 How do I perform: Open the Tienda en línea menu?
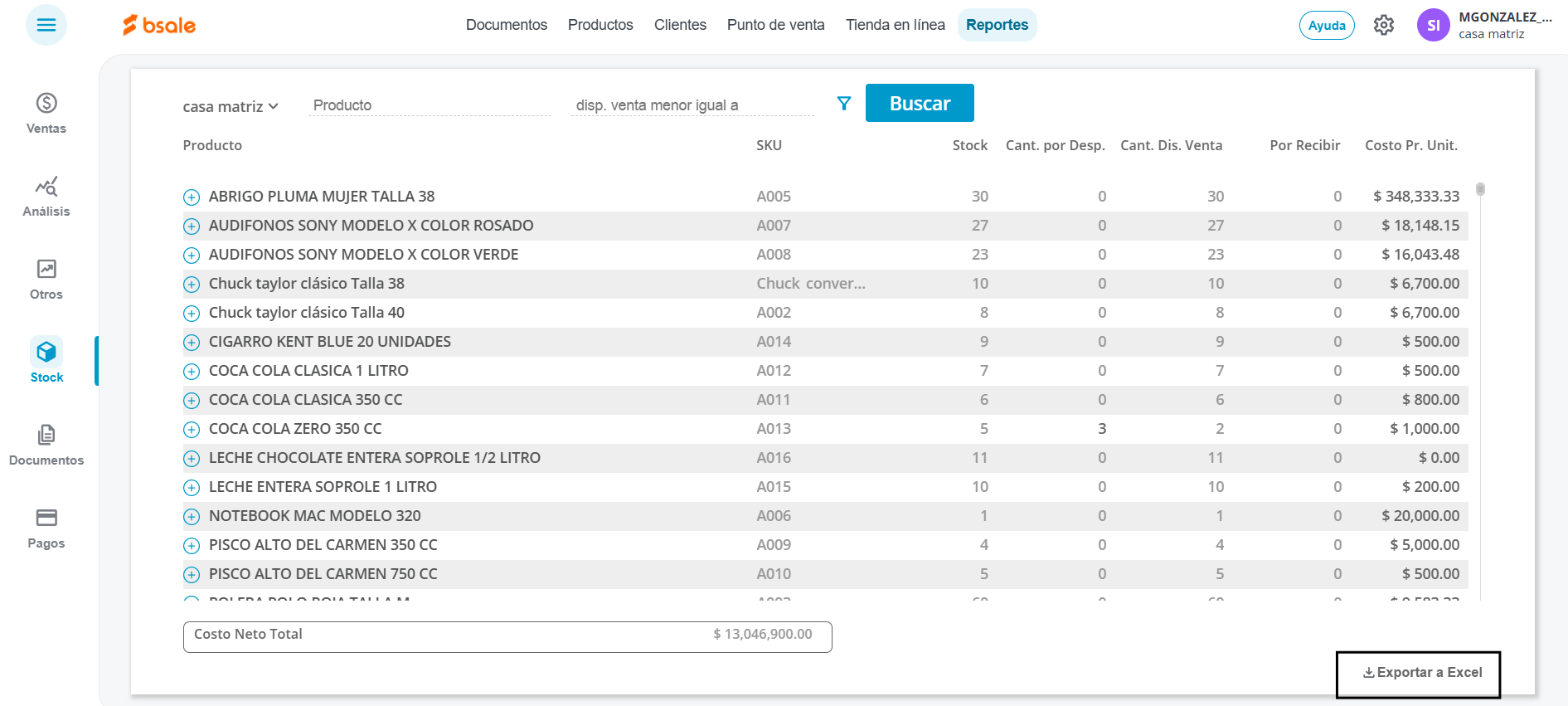tap(896, 25)
